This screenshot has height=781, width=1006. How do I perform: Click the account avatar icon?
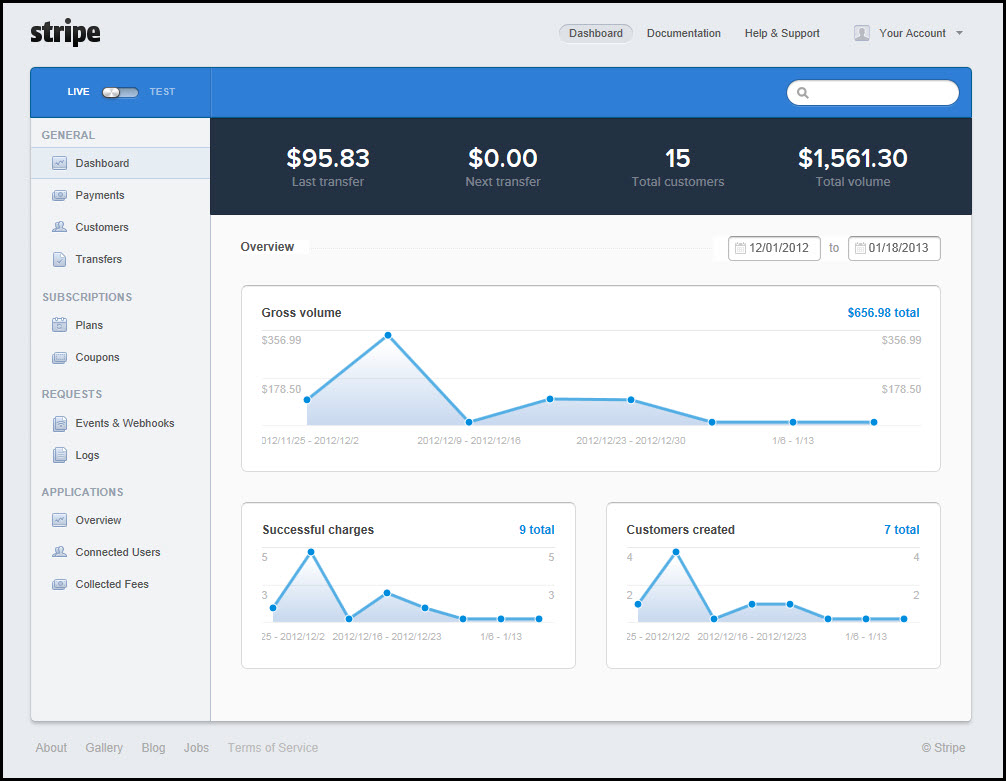click(x=862, y=33)
